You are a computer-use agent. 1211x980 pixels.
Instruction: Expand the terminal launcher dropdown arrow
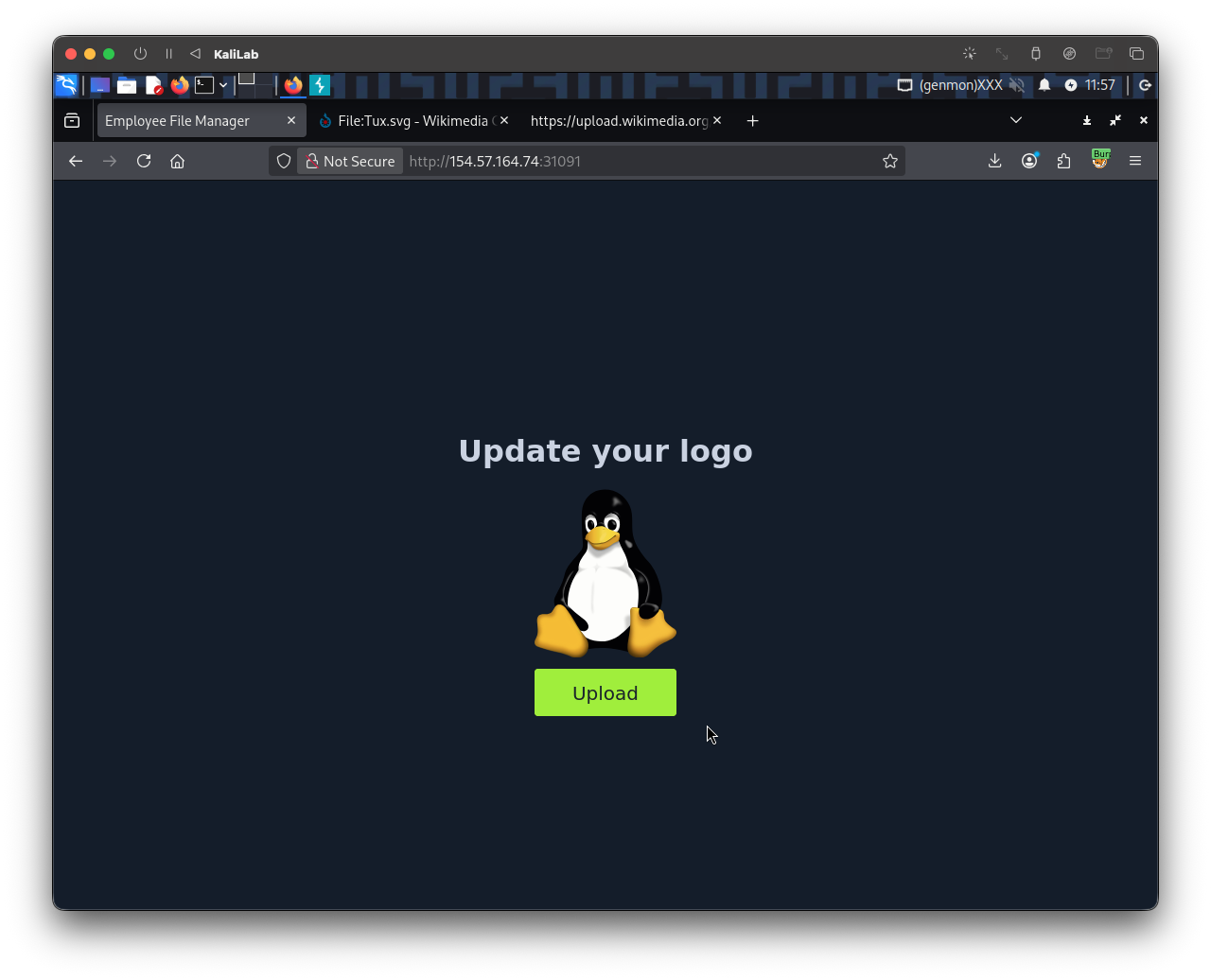pos(223,85)
